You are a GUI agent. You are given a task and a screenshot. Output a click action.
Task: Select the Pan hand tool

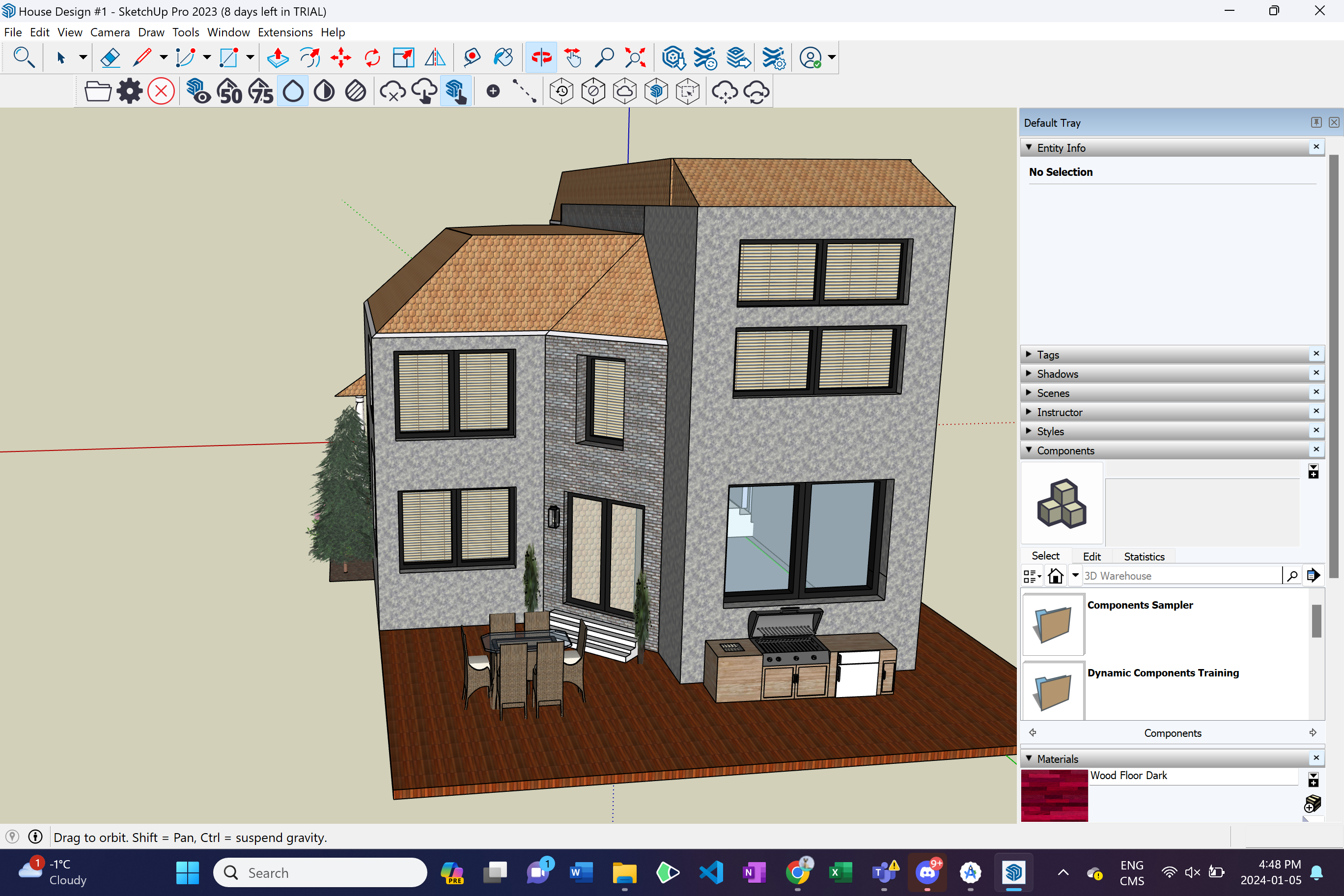(x=573, y=57)
